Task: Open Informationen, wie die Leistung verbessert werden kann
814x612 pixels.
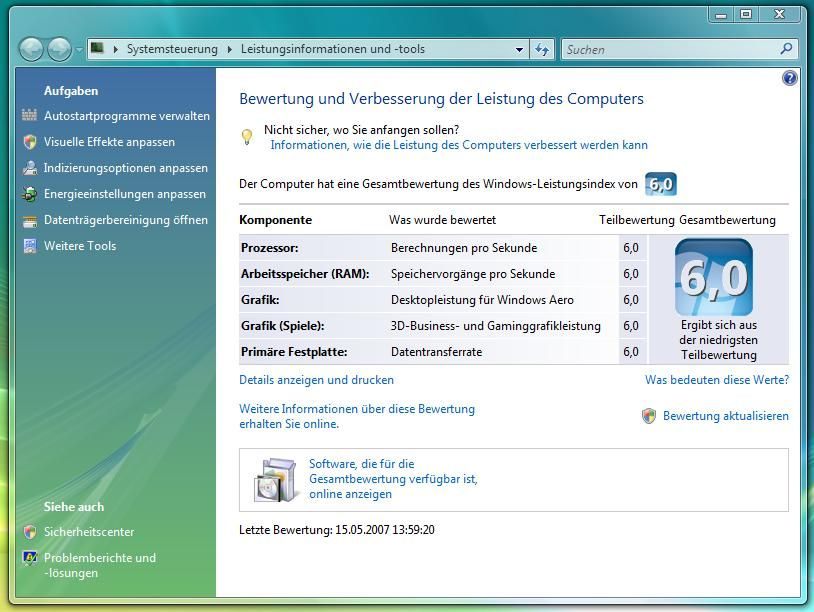Action: 459,145
